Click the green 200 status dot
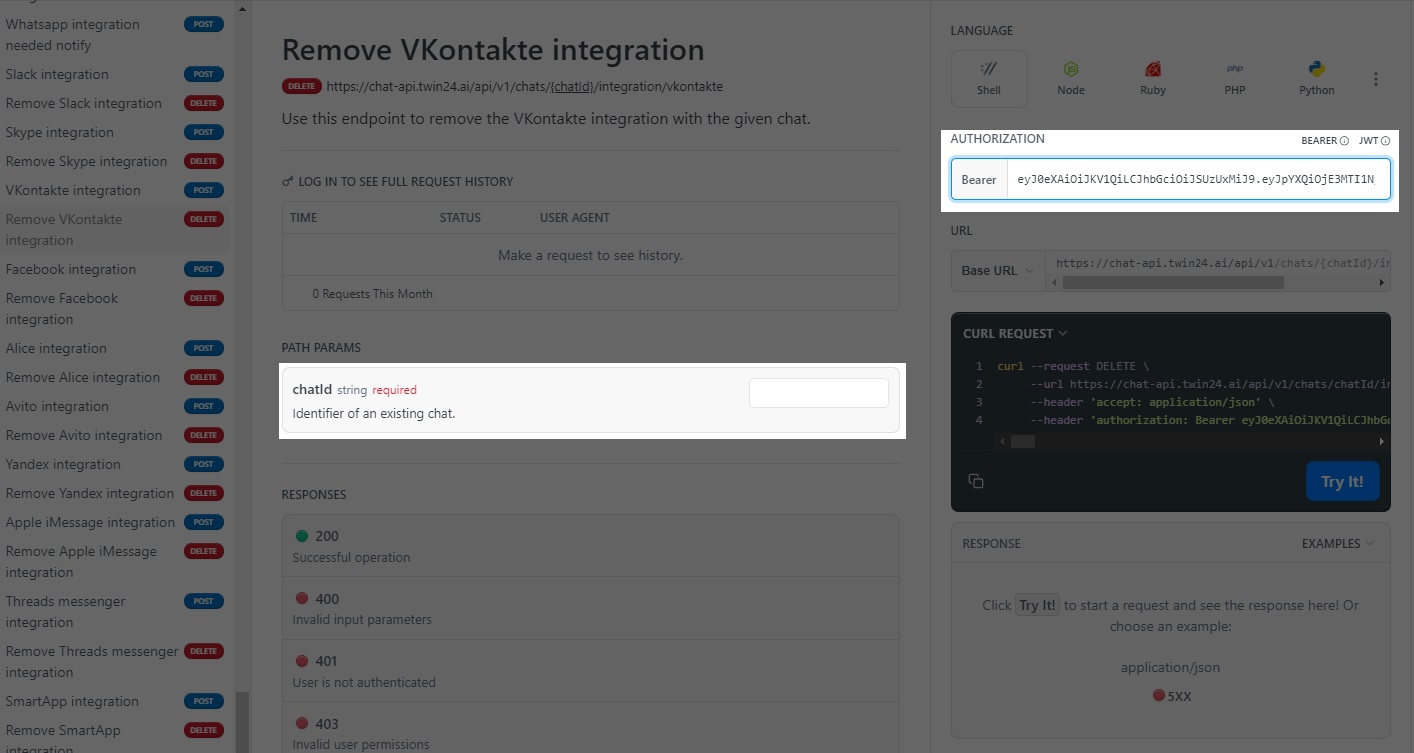The image size is (1414, 753). tap(302, 536)
